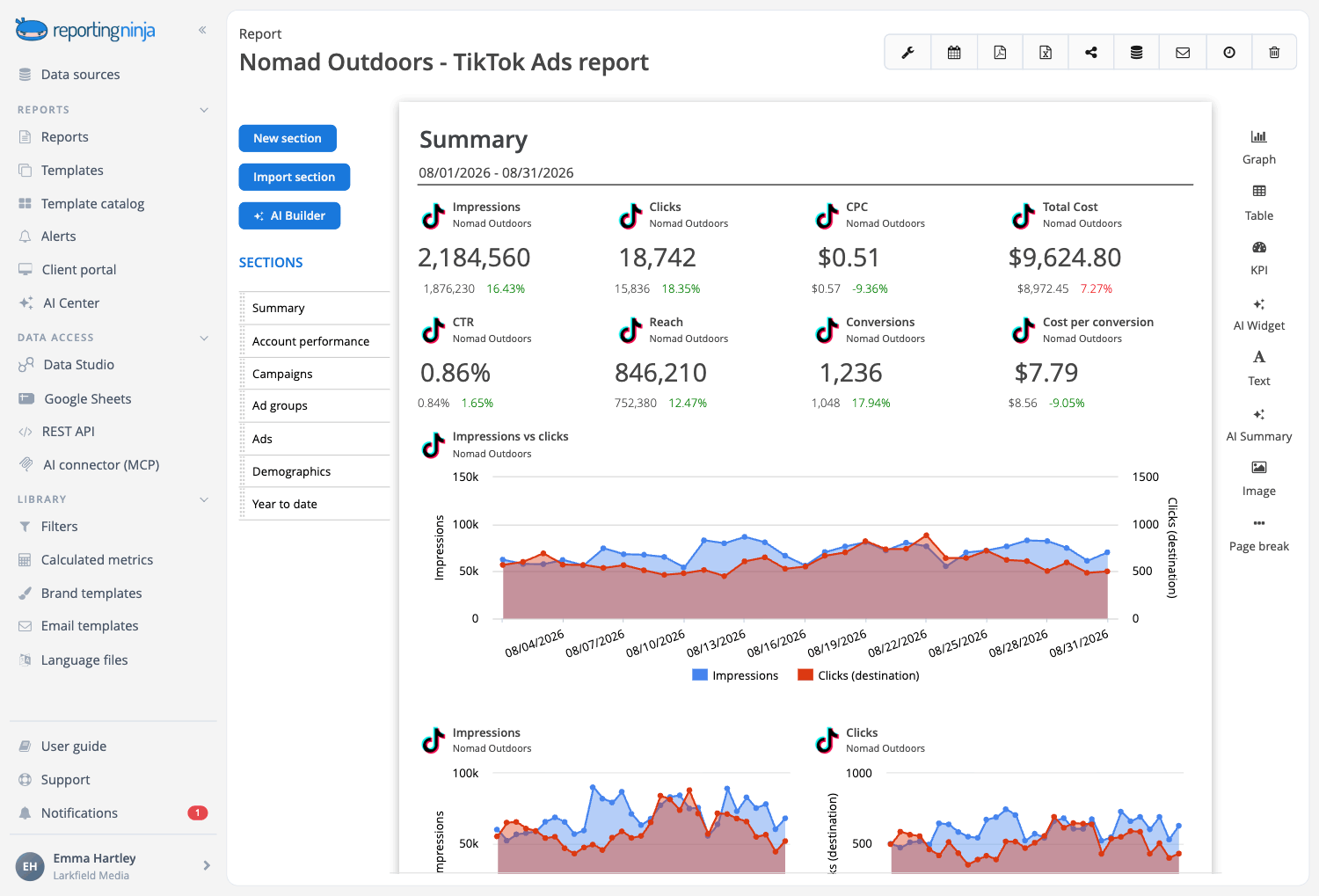Expand Emma Hartley account menu

point(207,865)
